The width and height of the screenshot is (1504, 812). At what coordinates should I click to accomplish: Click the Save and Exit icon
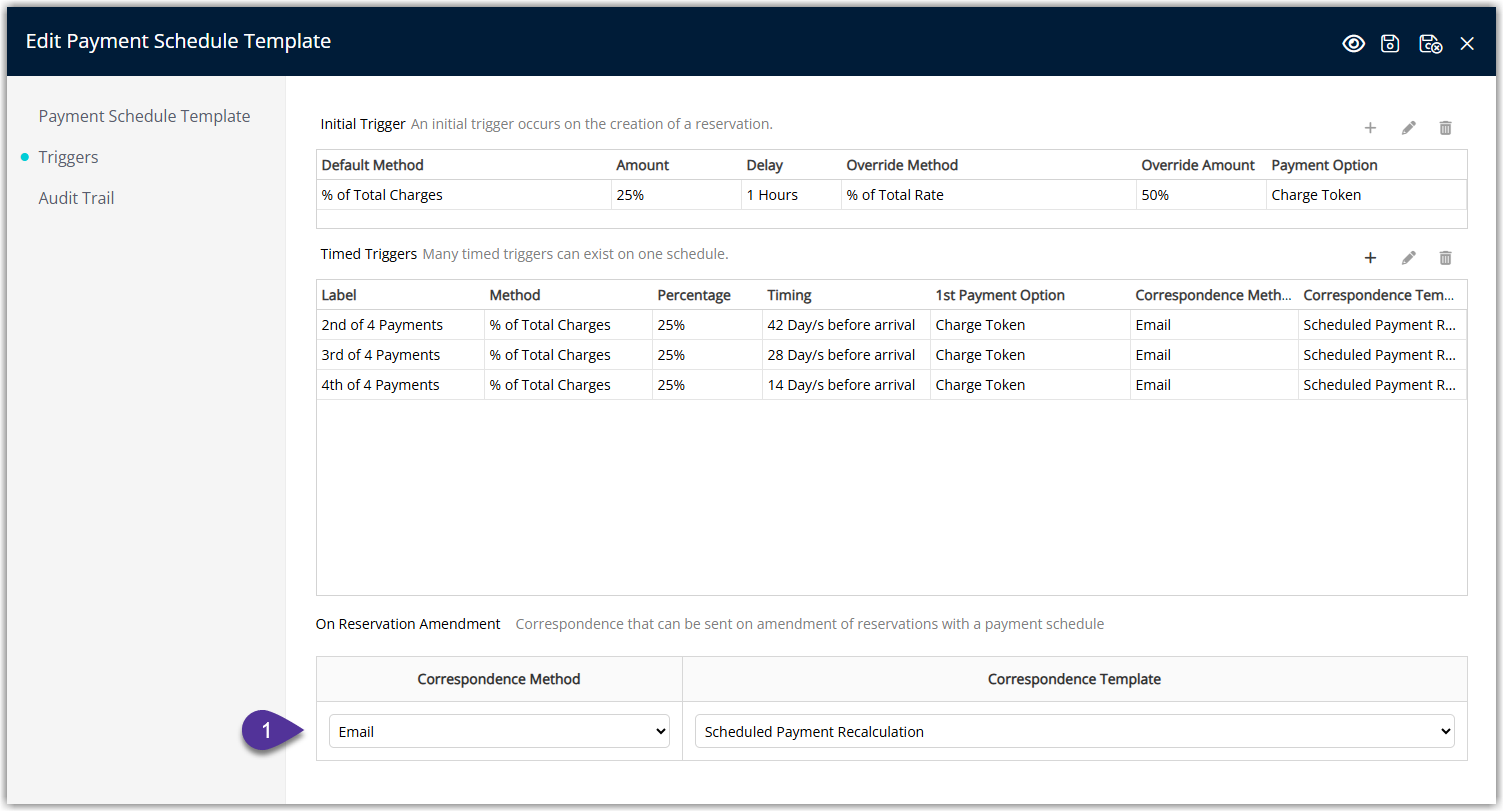coord(1430,43)
